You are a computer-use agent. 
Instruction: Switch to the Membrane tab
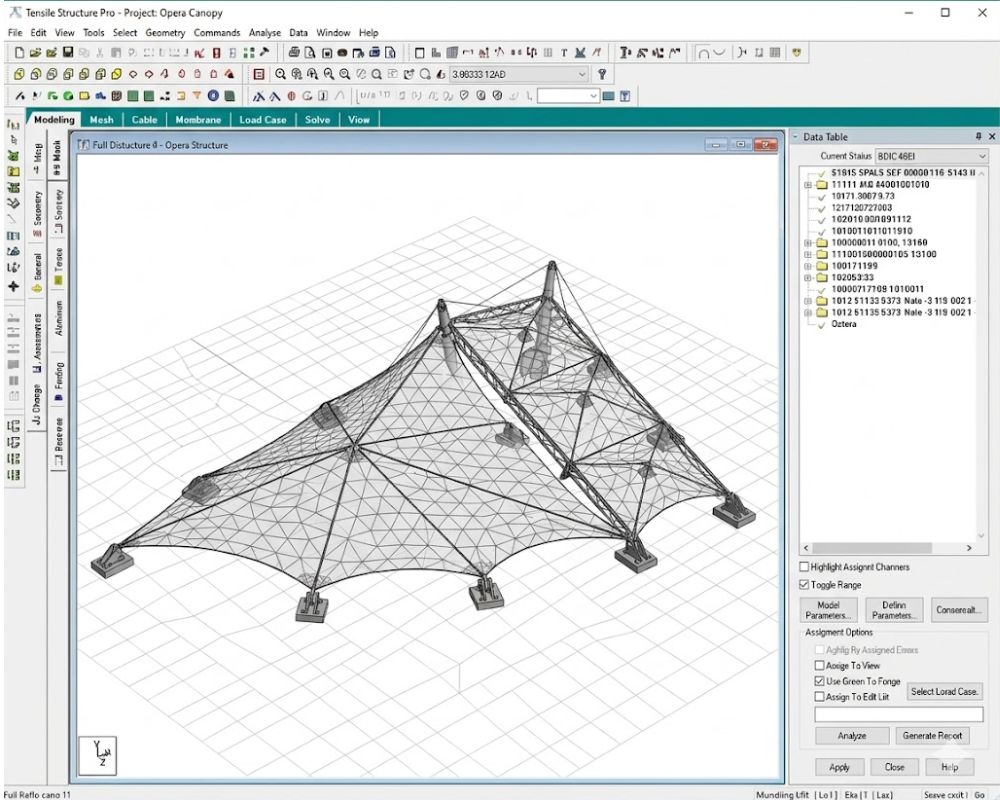pyautogui.click(x=198, y=120)
